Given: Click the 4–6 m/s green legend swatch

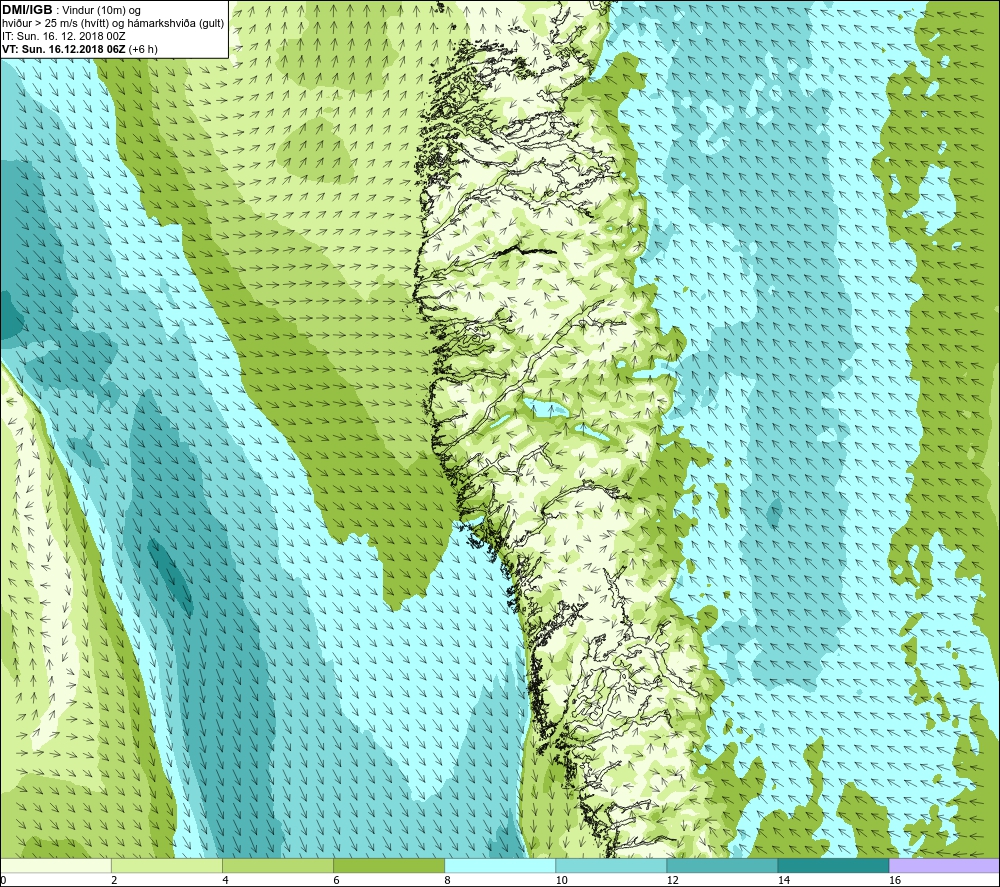Looking at the screenshot, I should tap(277, 865).
